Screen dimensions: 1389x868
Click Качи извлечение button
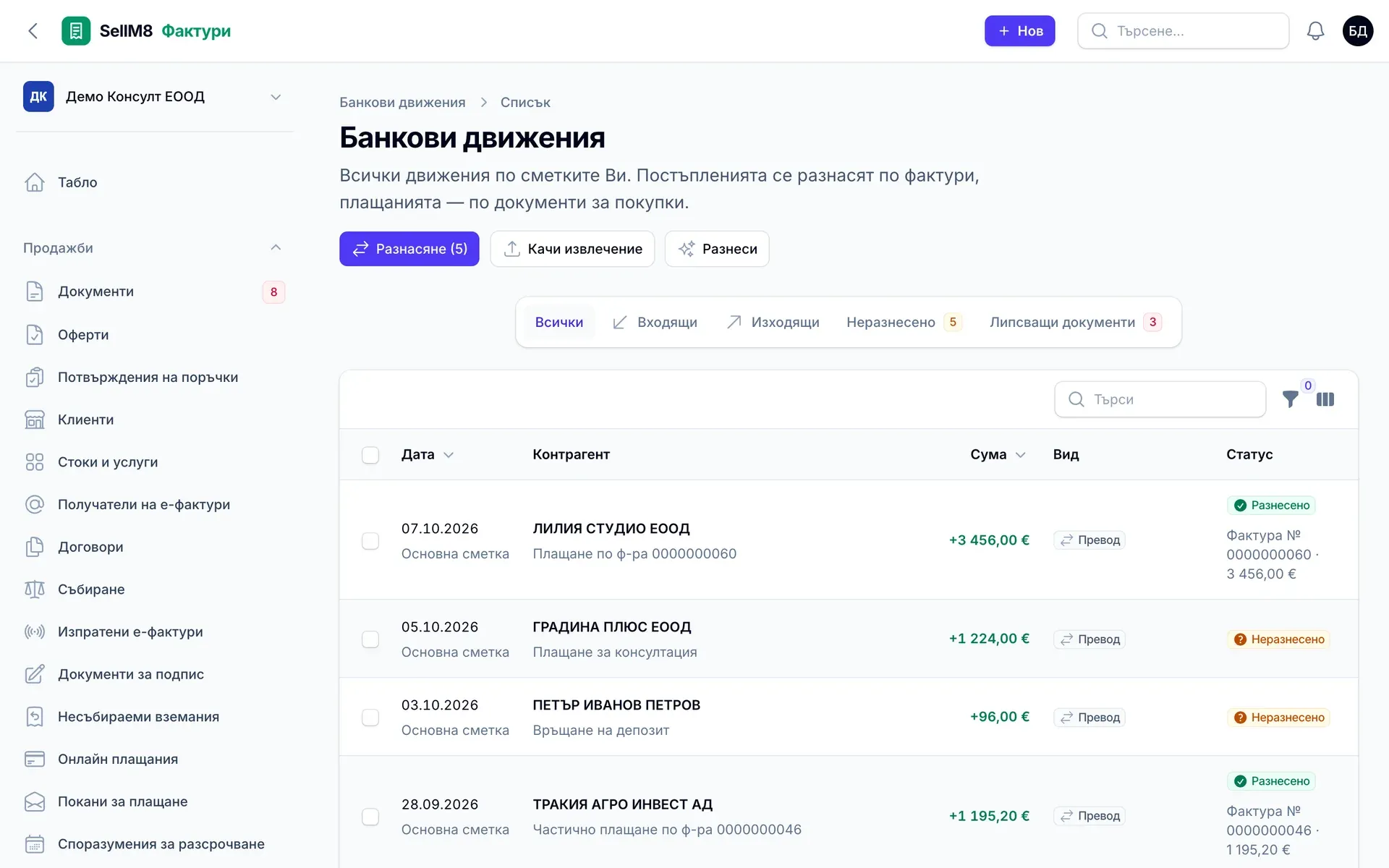coord(572,249)
